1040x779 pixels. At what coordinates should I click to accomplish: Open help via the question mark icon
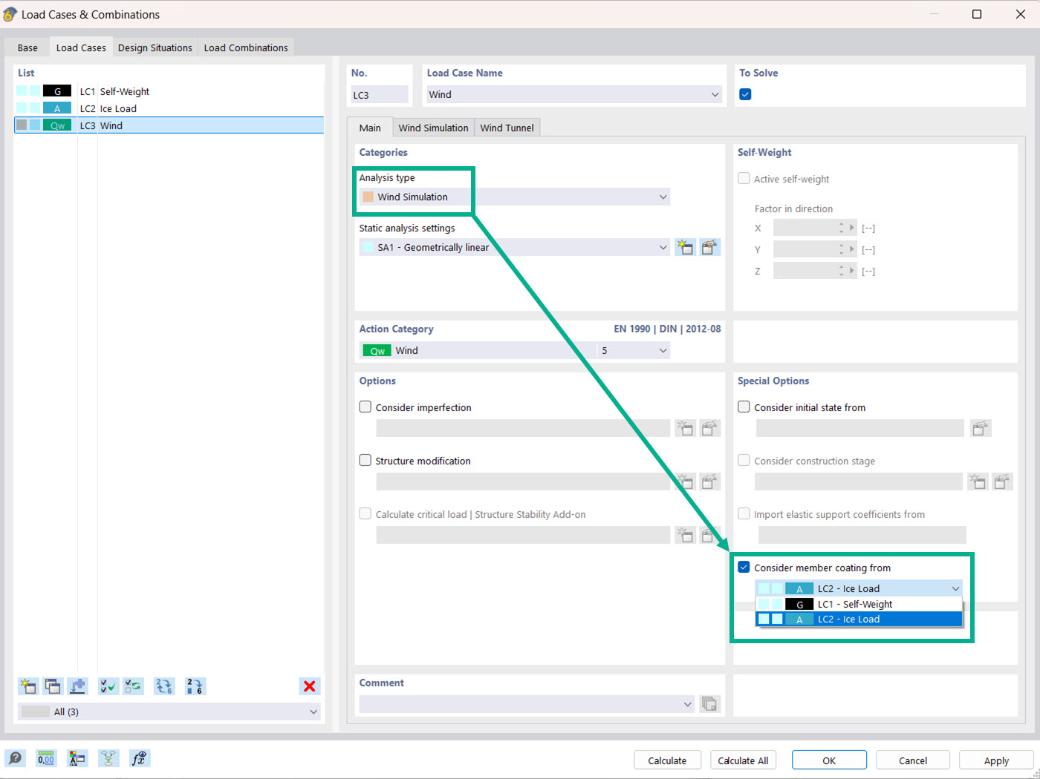click(x=15, y=758)
